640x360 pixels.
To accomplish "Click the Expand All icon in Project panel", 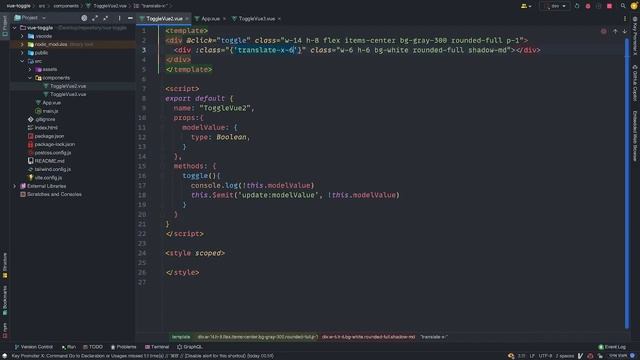I will (x=95, y=18).
